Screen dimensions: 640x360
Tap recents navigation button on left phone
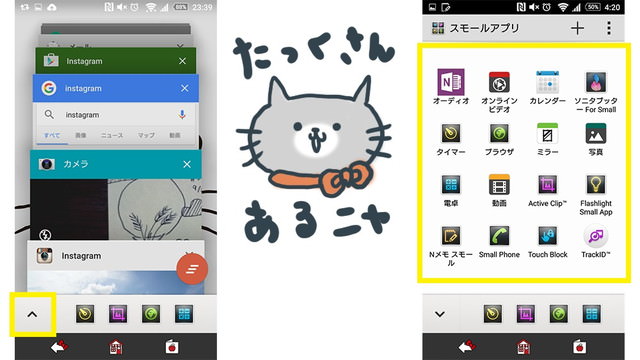172,347
